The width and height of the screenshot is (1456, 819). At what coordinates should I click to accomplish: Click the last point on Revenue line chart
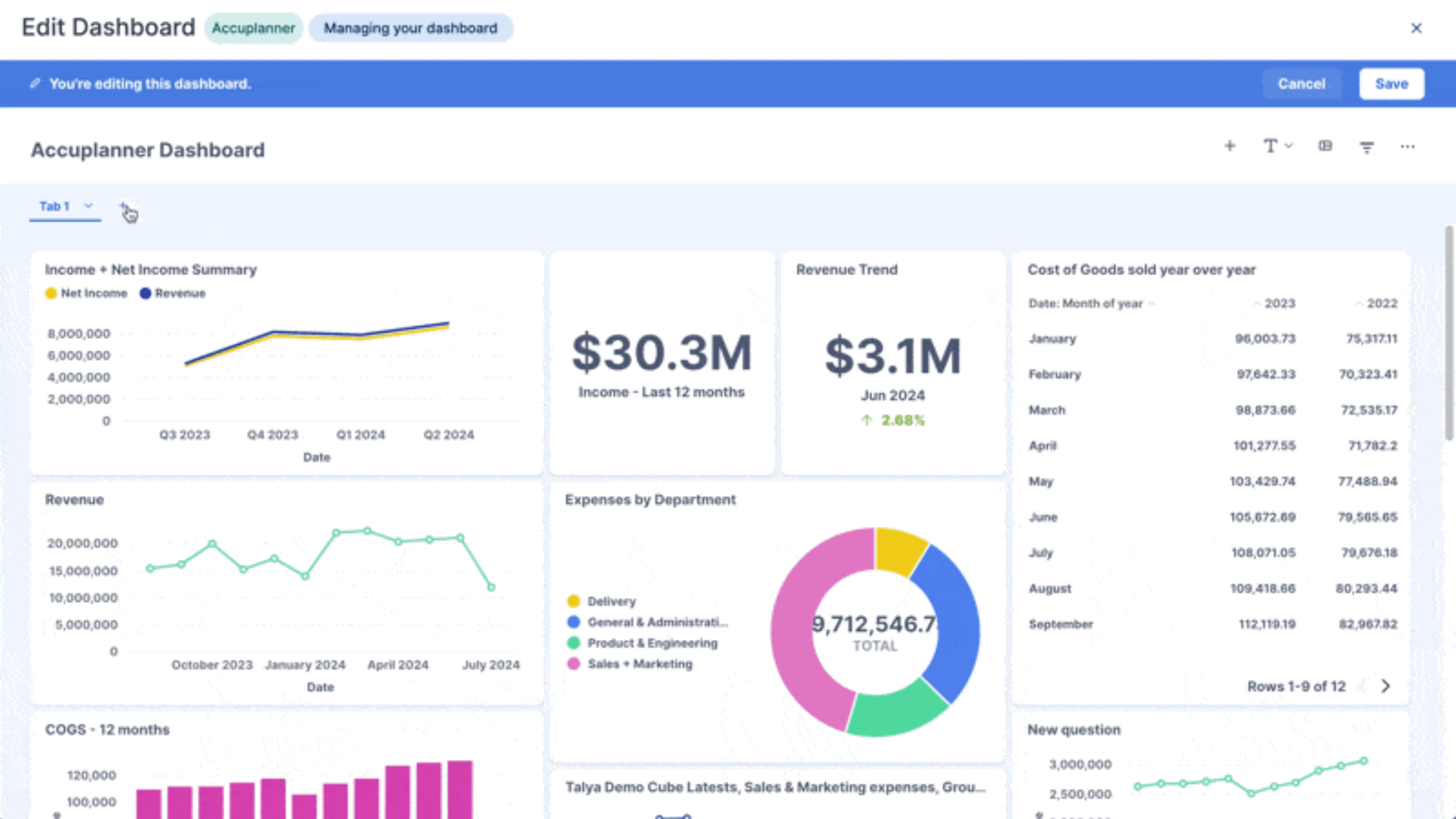coord(491,587)
